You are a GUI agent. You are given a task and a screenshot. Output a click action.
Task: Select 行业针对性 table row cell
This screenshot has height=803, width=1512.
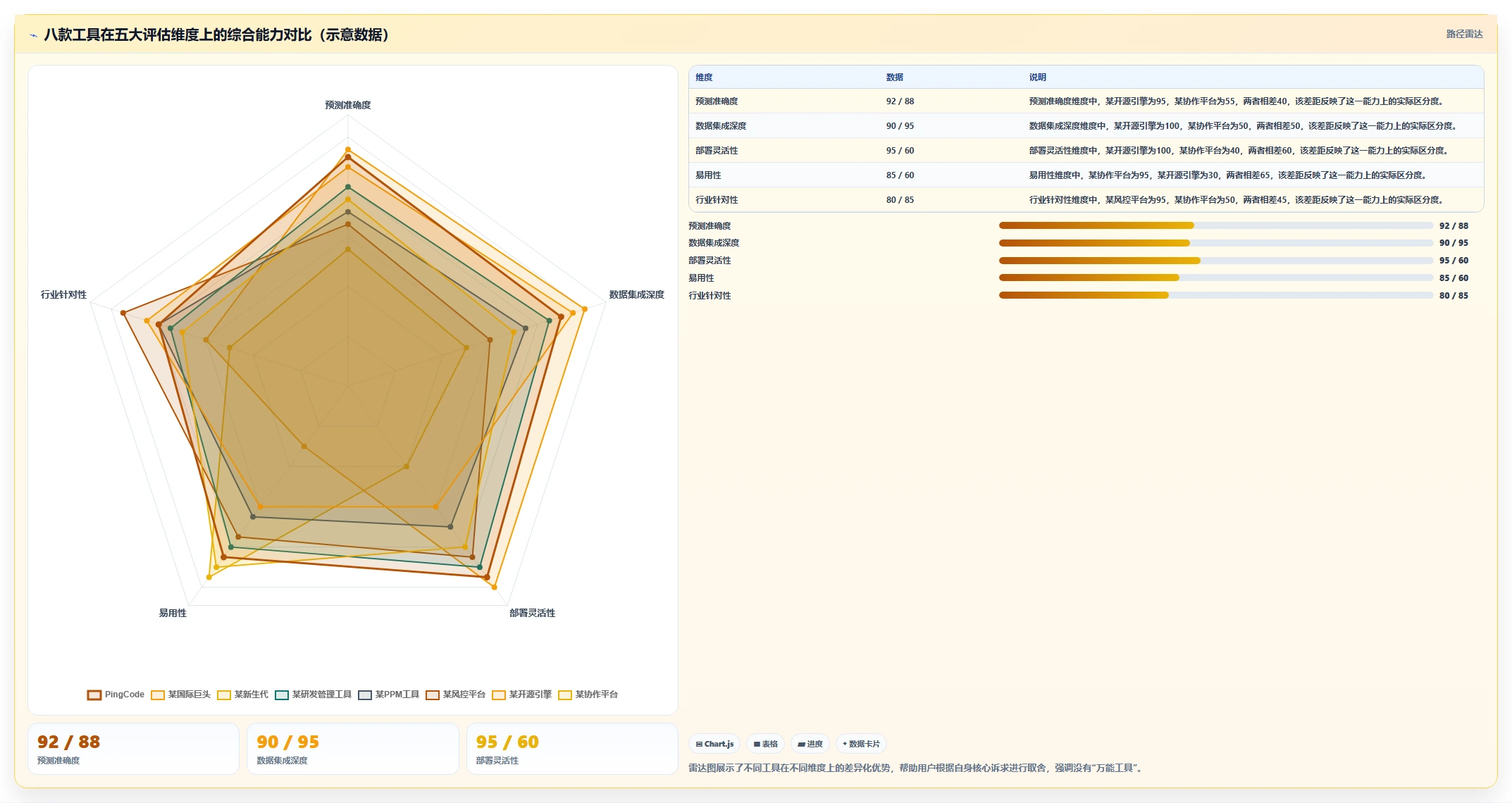click(x=717, y=200)
